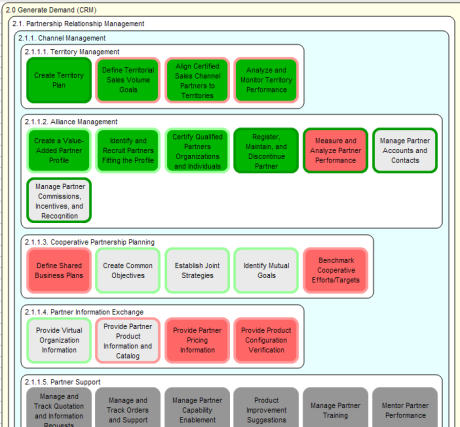Select 2.1.1.3. Cooperative Partnership Planning label
Image resolution: width=460 pixels, height=427 pixels.
click(90, 242)
